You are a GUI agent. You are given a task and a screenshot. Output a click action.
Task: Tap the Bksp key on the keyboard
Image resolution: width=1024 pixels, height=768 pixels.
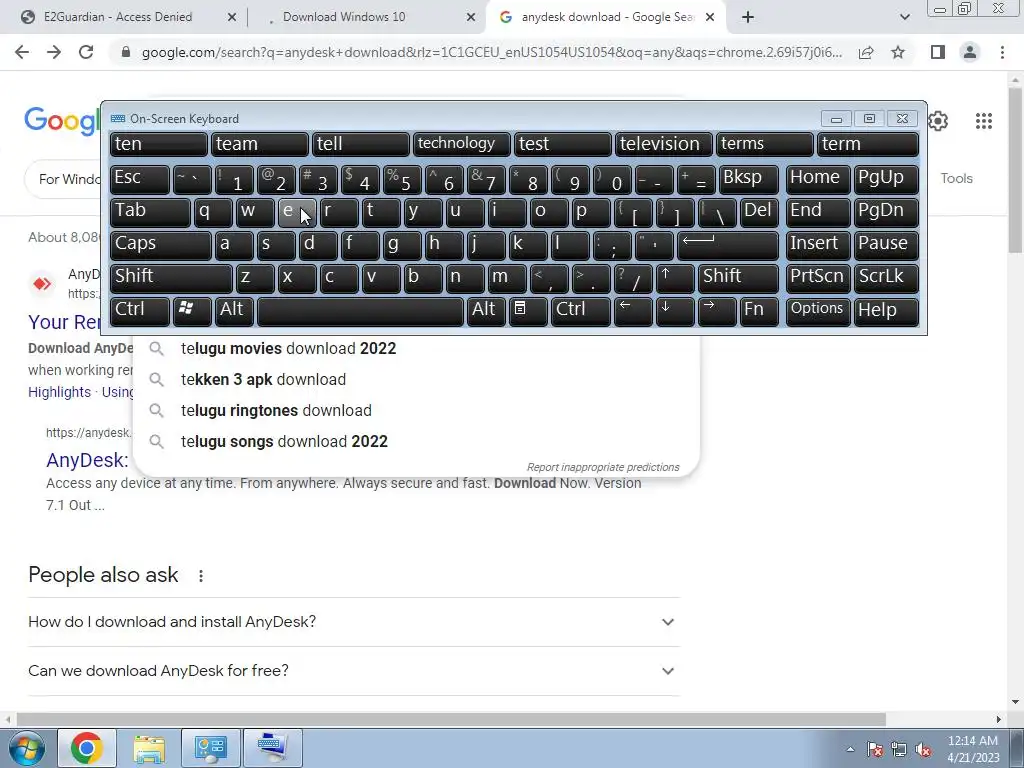click(749, 178)
